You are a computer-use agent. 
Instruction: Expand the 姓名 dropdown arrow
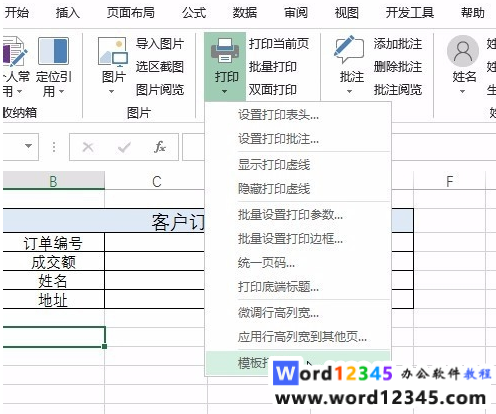pyautogui.click(x=462, y=91)
